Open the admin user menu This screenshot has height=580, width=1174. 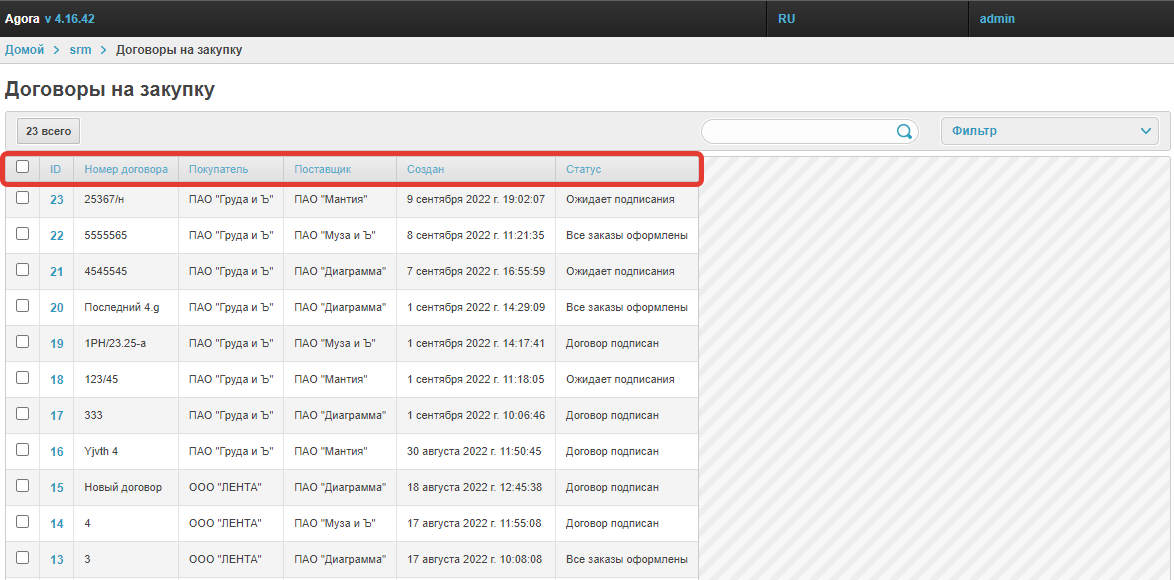997,19
